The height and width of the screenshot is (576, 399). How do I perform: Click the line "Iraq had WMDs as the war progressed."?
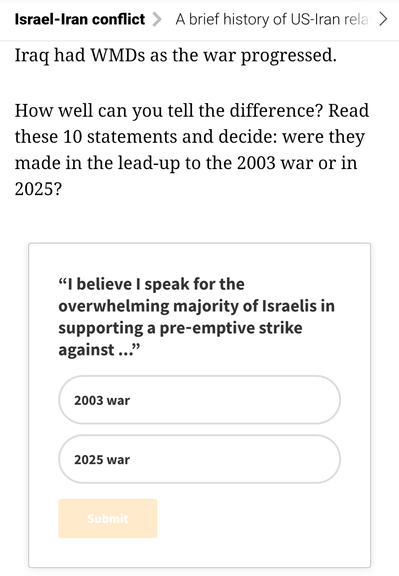176,55
